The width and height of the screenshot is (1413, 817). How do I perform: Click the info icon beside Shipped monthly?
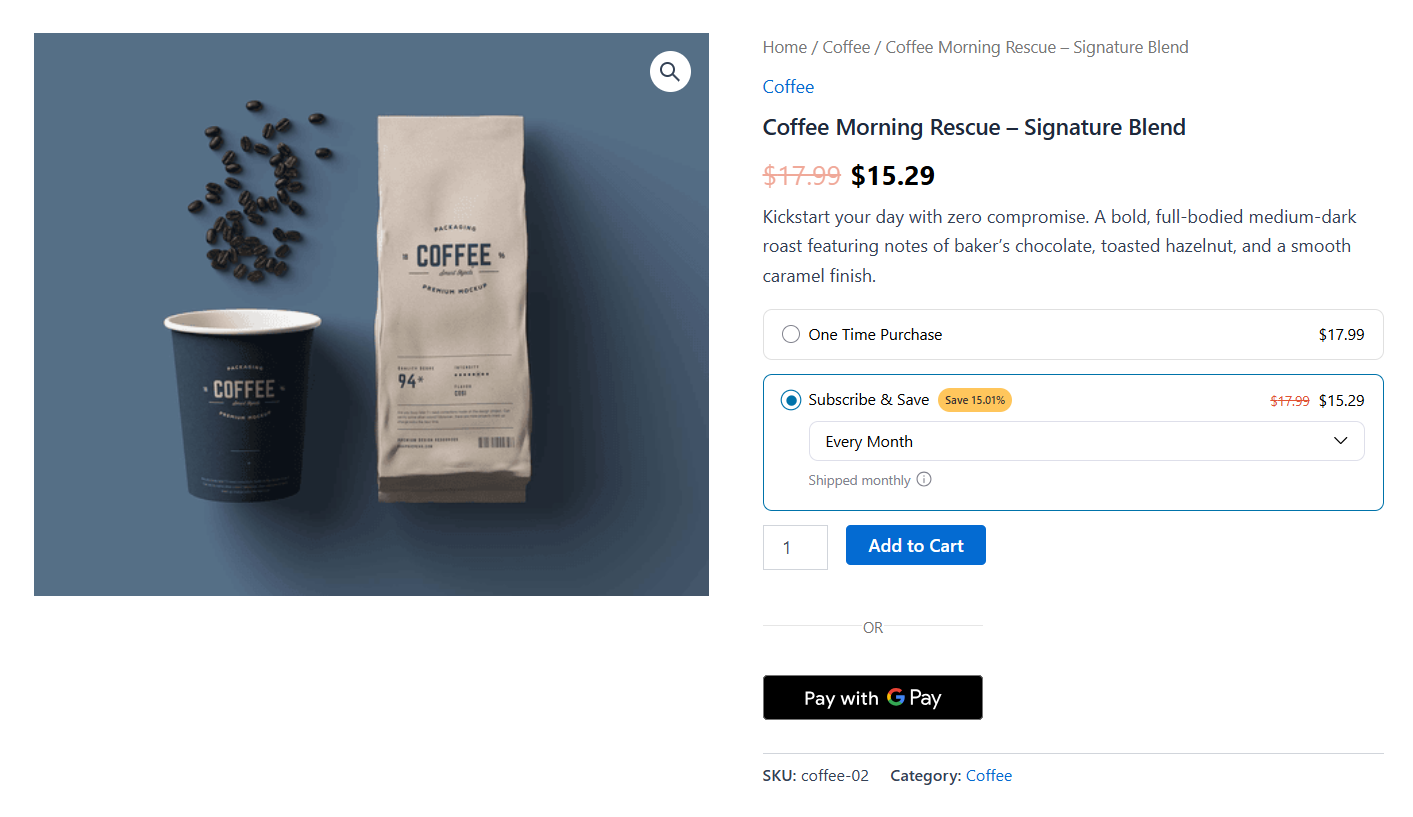(925, 479)
